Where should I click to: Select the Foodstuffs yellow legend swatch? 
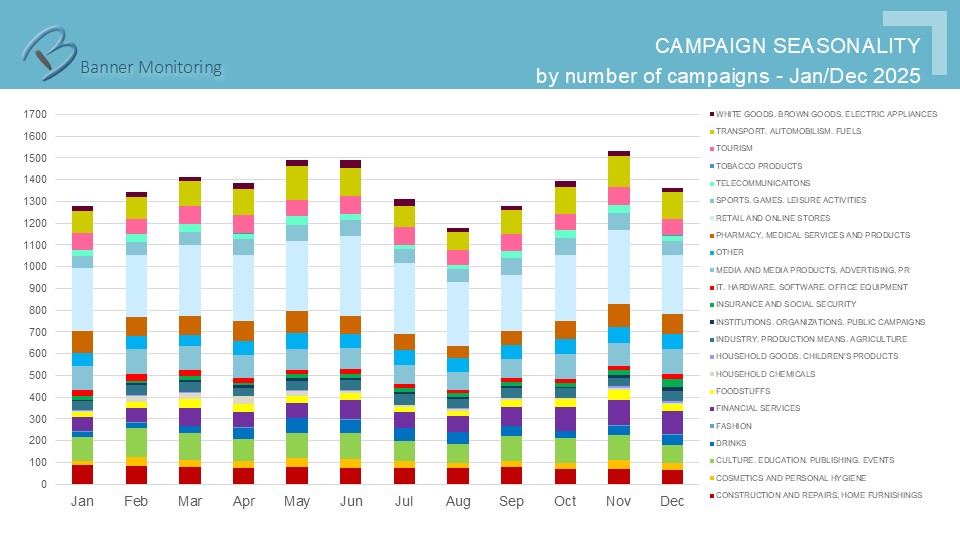click(710, 391)
